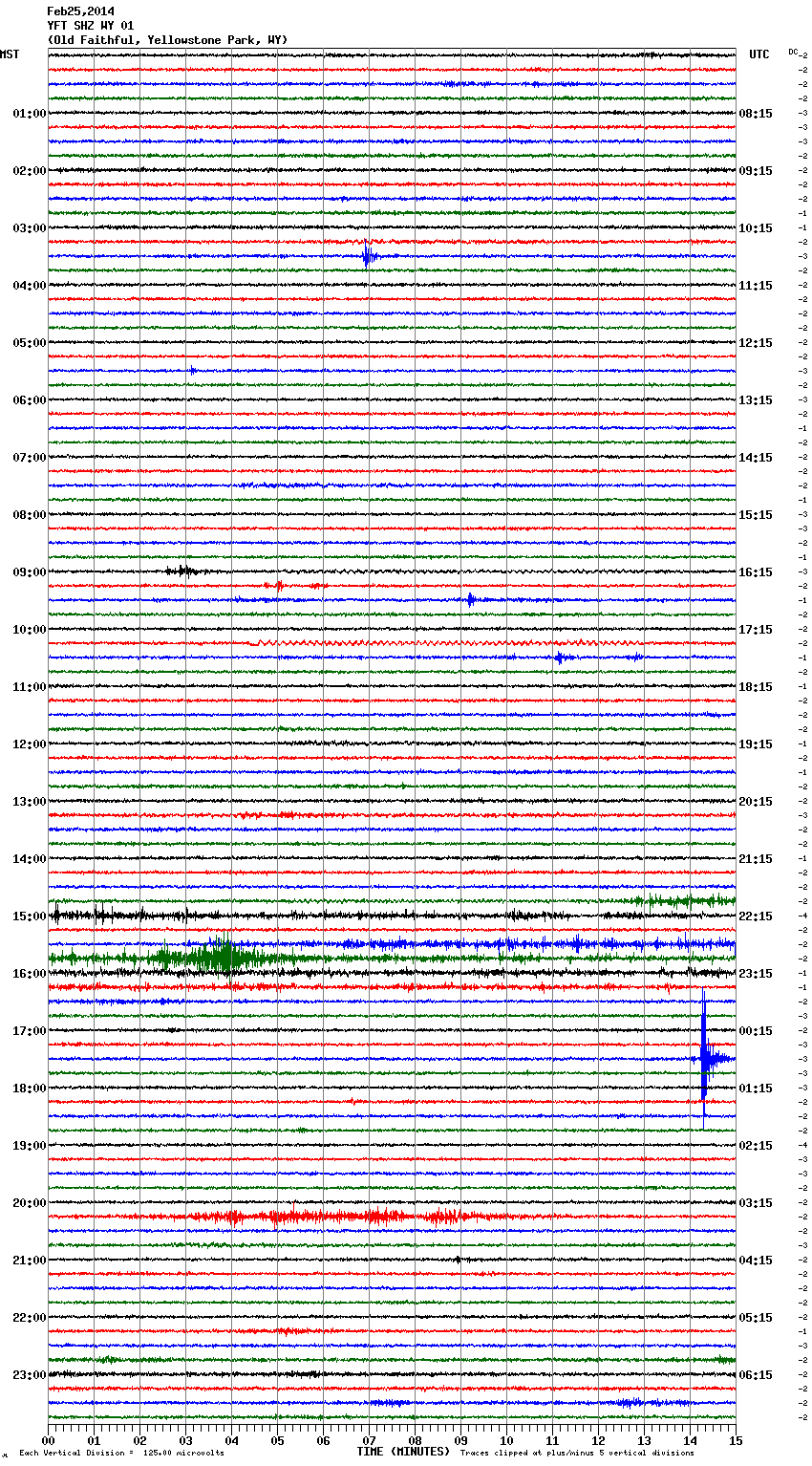Image resolution: width=812 pixels, height=1466 pixels.
Task: Click the 10:00 MST time label
Action: click(x=30, y=630)
